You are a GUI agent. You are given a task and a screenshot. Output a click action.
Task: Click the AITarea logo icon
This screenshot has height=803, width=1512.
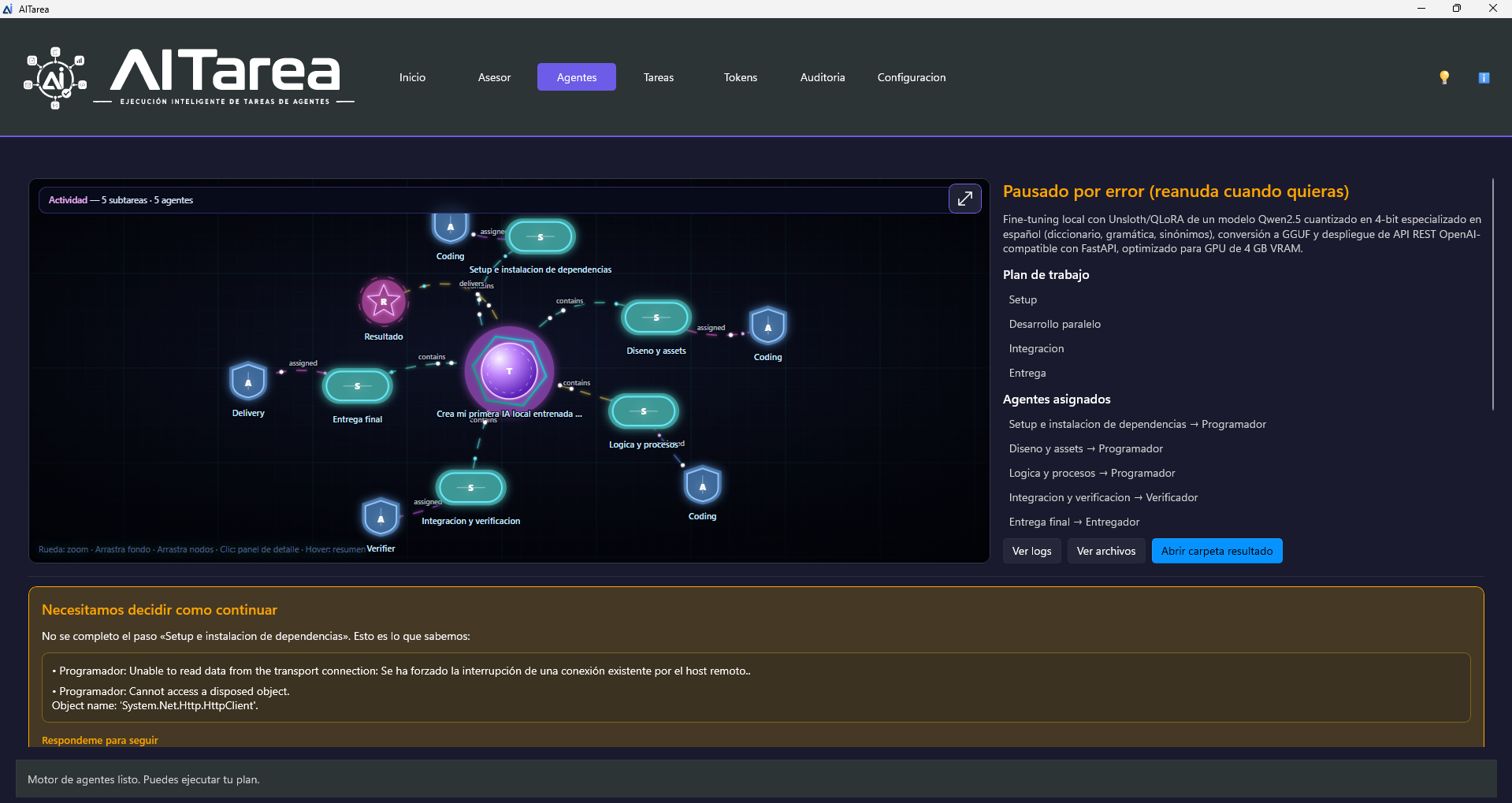coord(55,77)
